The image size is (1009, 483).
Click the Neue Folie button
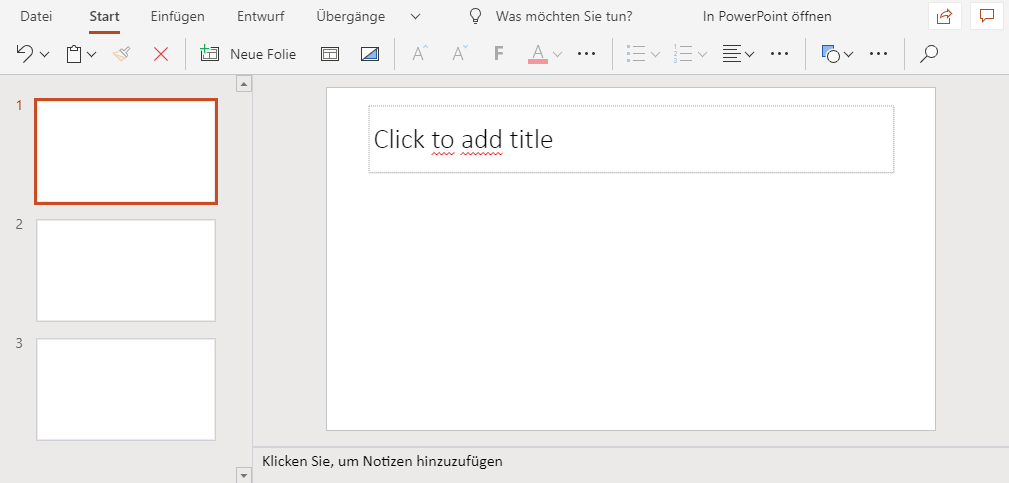249,54
